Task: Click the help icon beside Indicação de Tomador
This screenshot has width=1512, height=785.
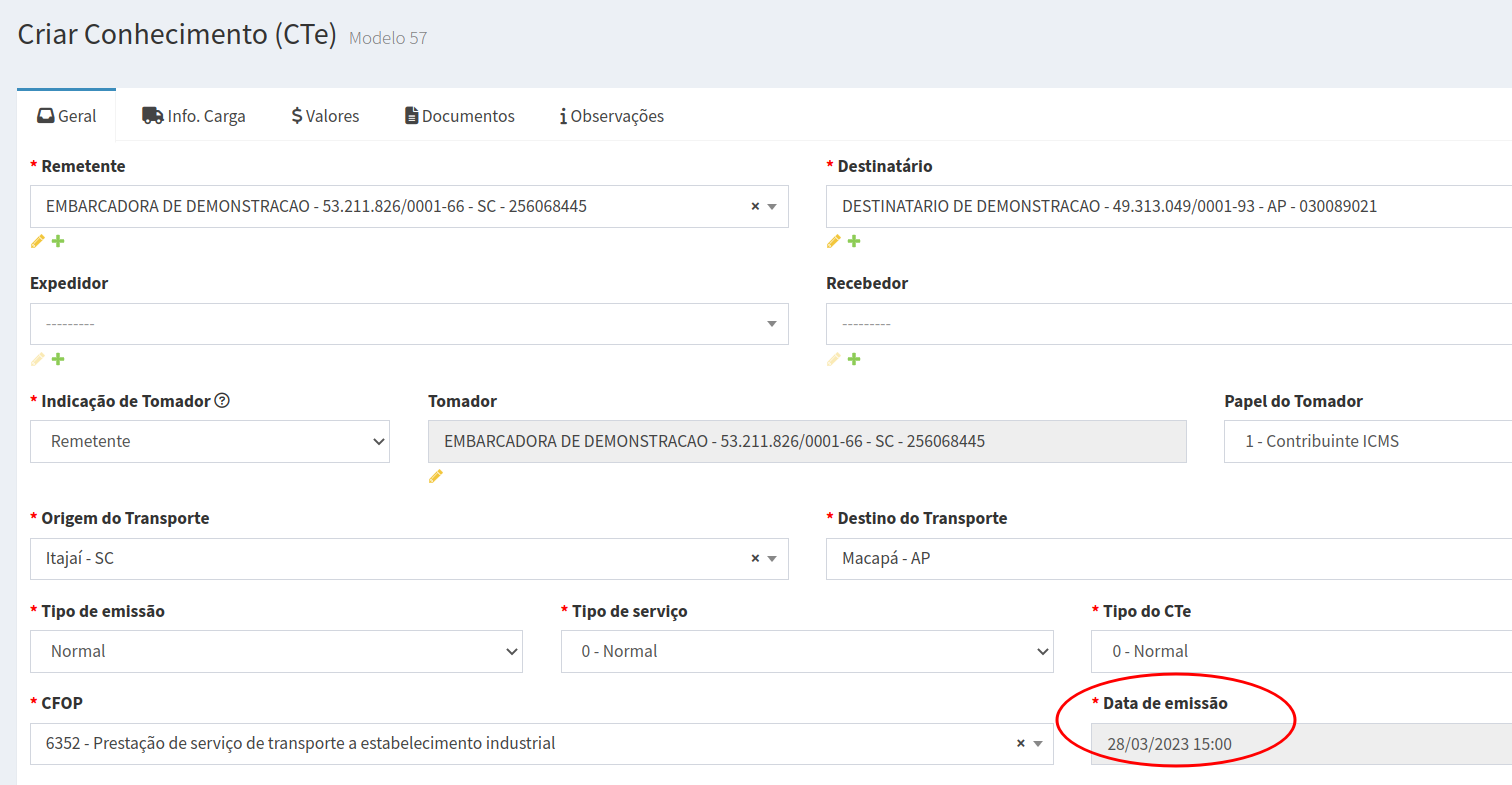Action: coord(223,401)
